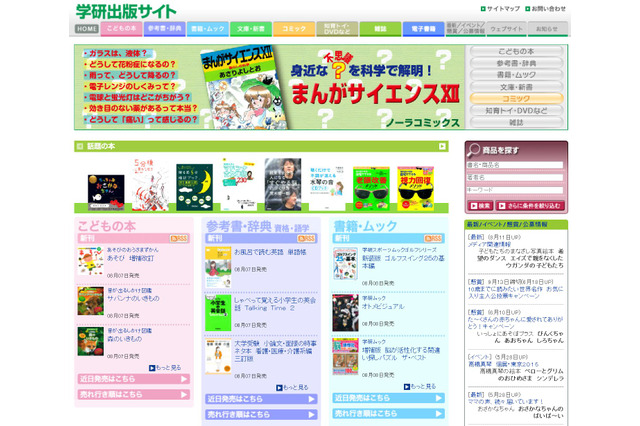Open the 文庫・新書 navigation tab
The height and width of the screenshot is (426, 640).
coord(251,29)
